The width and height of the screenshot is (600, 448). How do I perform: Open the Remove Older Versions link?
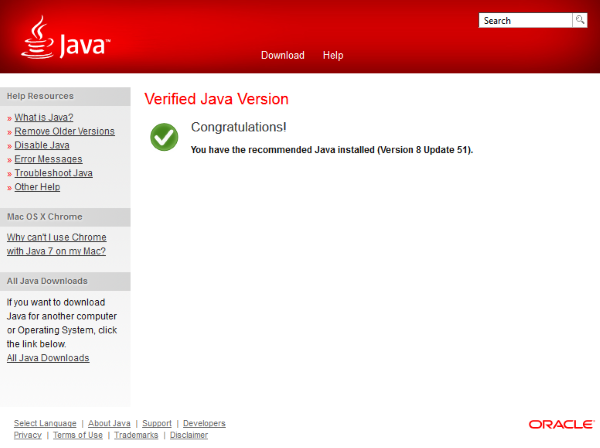64,131
